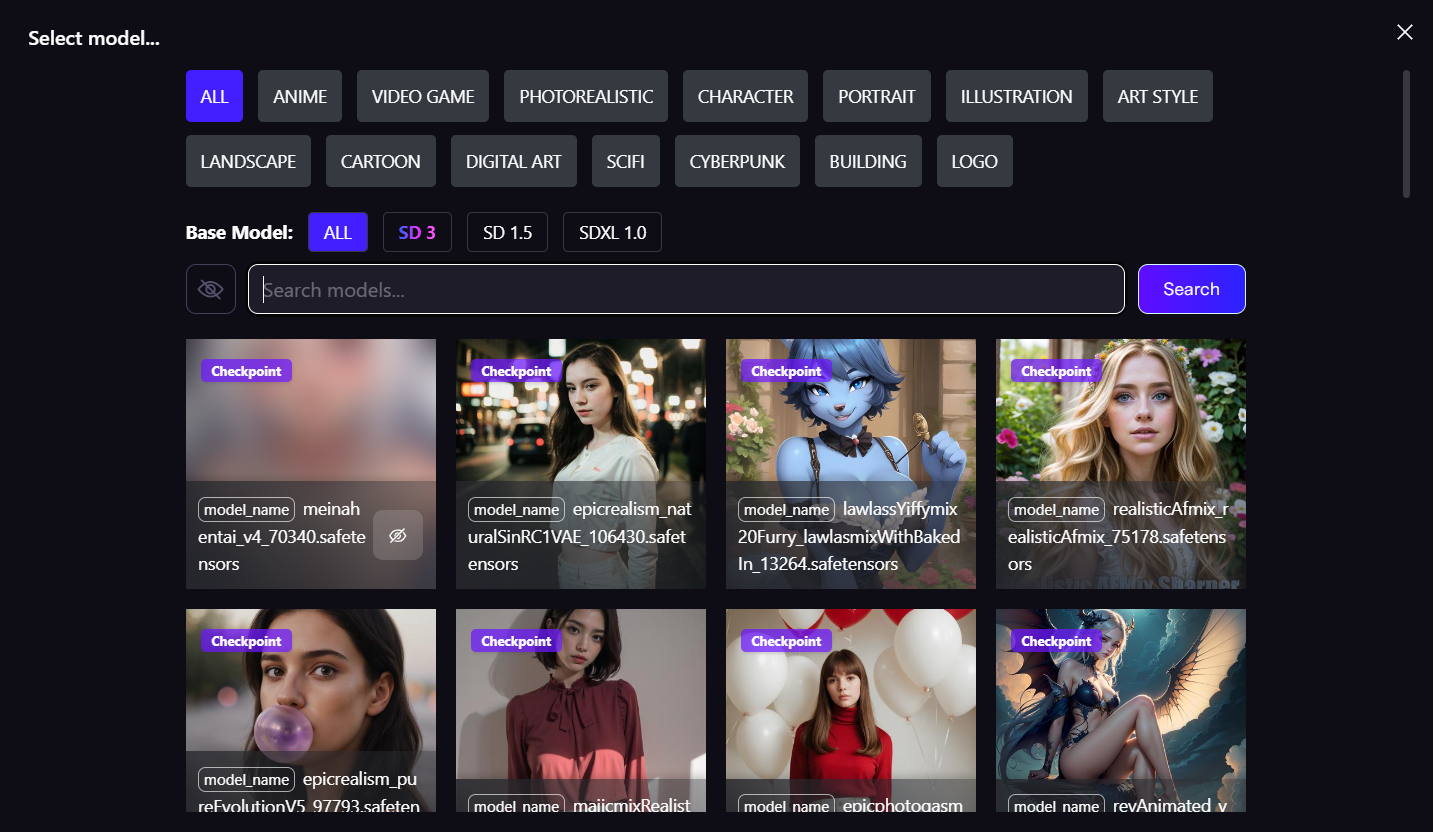
Task: Pick the epicrealism_pureEvolutionV5 model card
Action: coord(311,710)
